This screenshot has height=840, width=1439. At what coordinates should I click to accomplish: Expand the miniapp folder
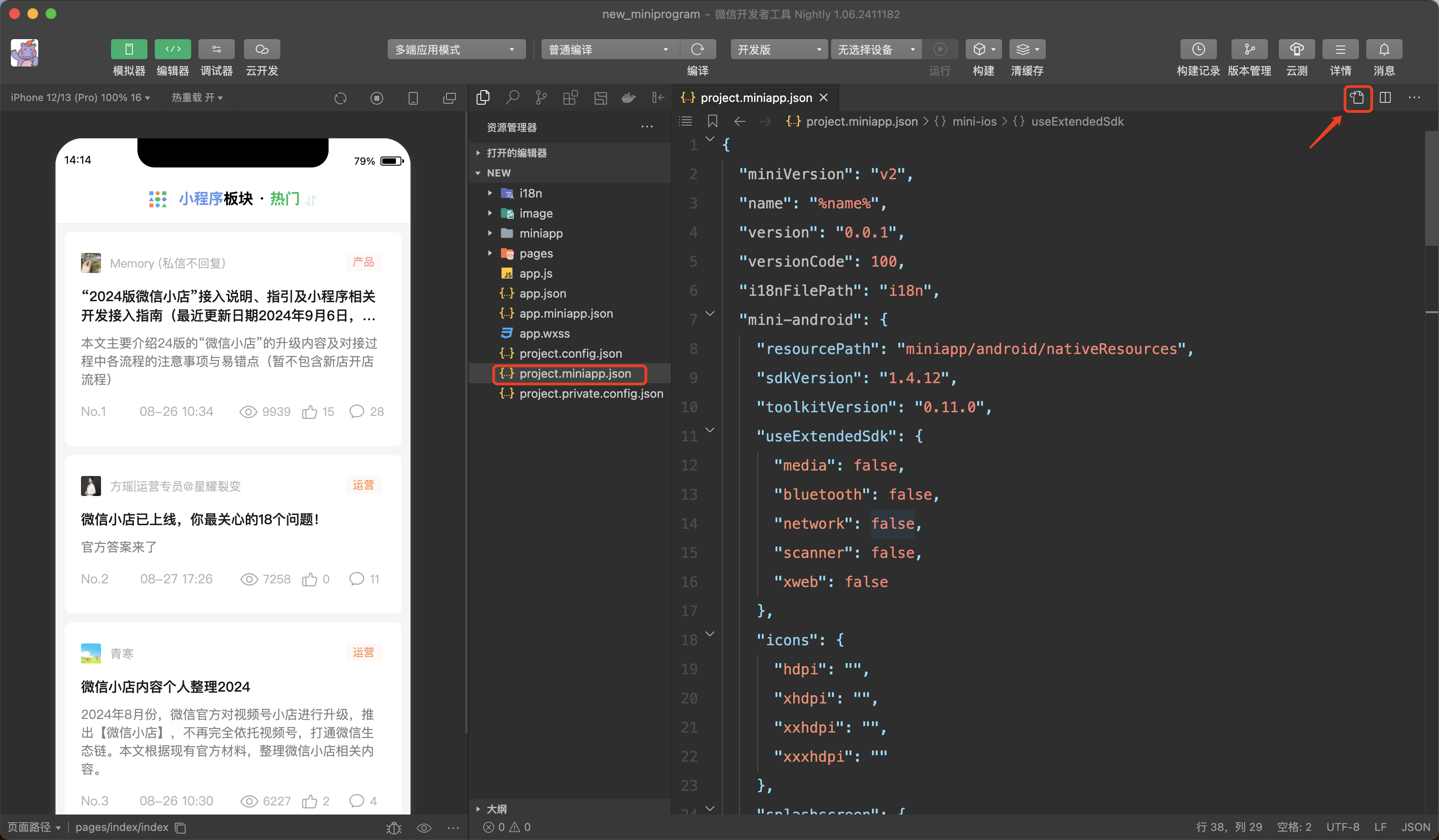click(569, 233)
